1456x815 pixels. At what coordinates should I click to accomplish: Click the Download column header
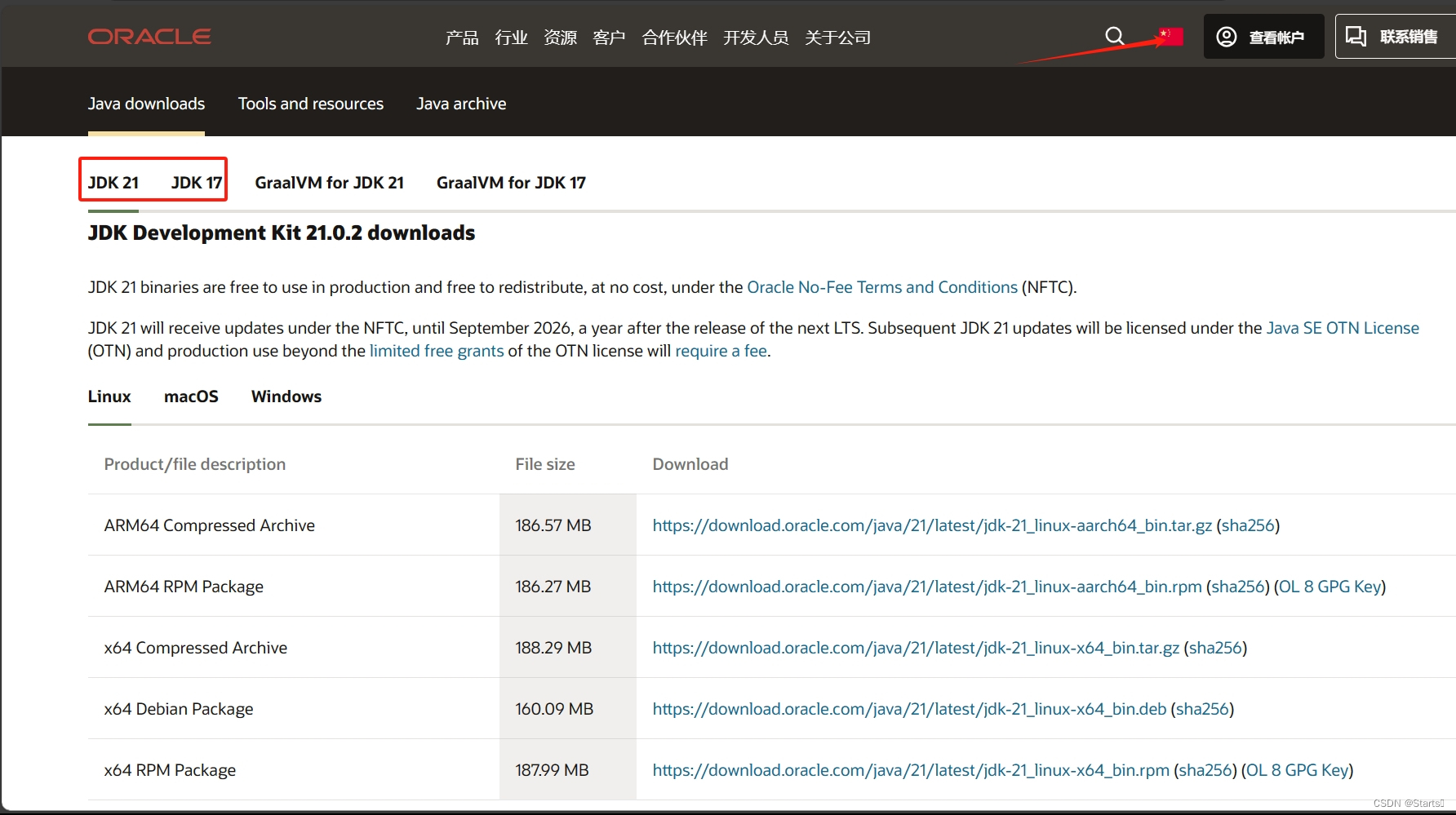pyautogui.click(x=690, y=464)
